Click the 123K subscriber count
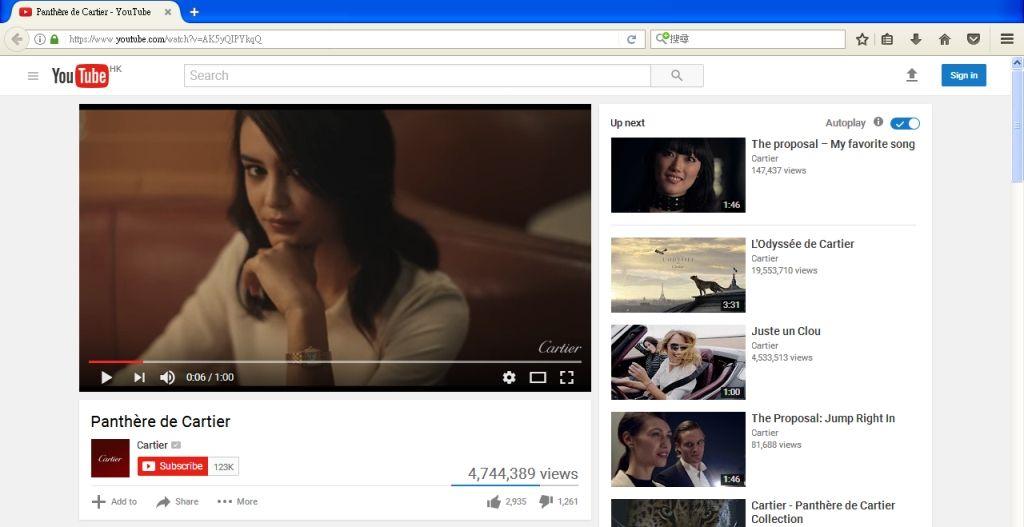Viewport: 1024px width, 527px height. (223, 466)
